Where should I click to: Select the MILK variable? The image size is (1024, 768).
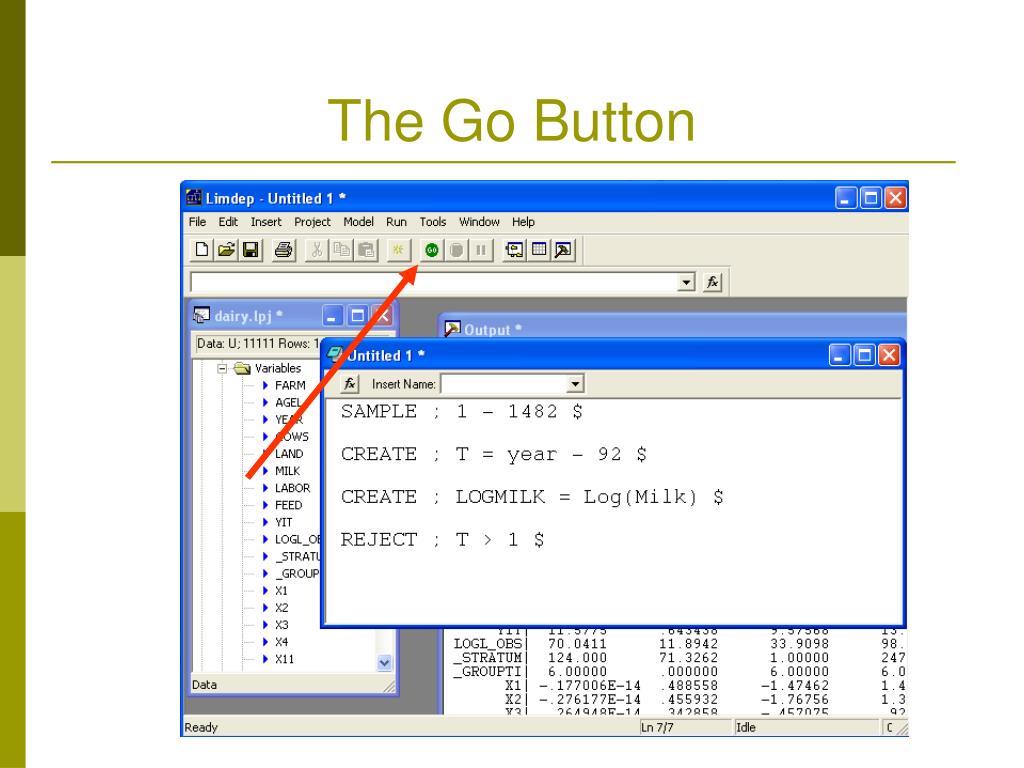click(287, 471)
